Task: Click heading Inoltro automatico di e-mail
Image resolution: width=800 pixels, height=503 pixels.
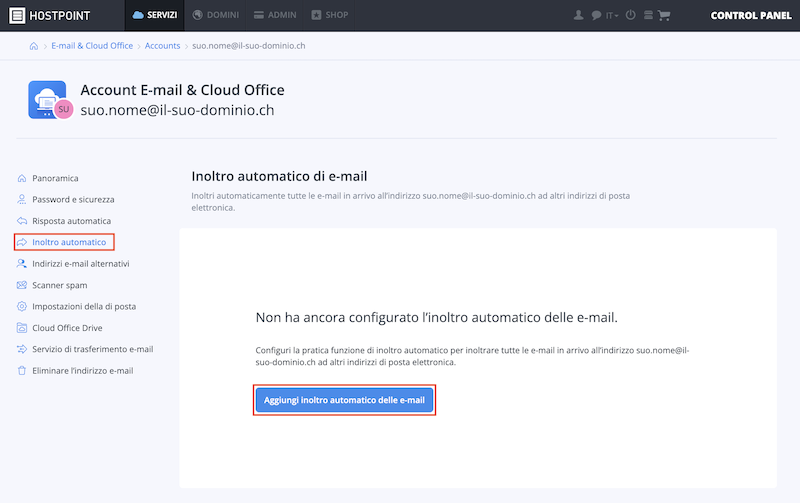Action: [x=279, y=177]
